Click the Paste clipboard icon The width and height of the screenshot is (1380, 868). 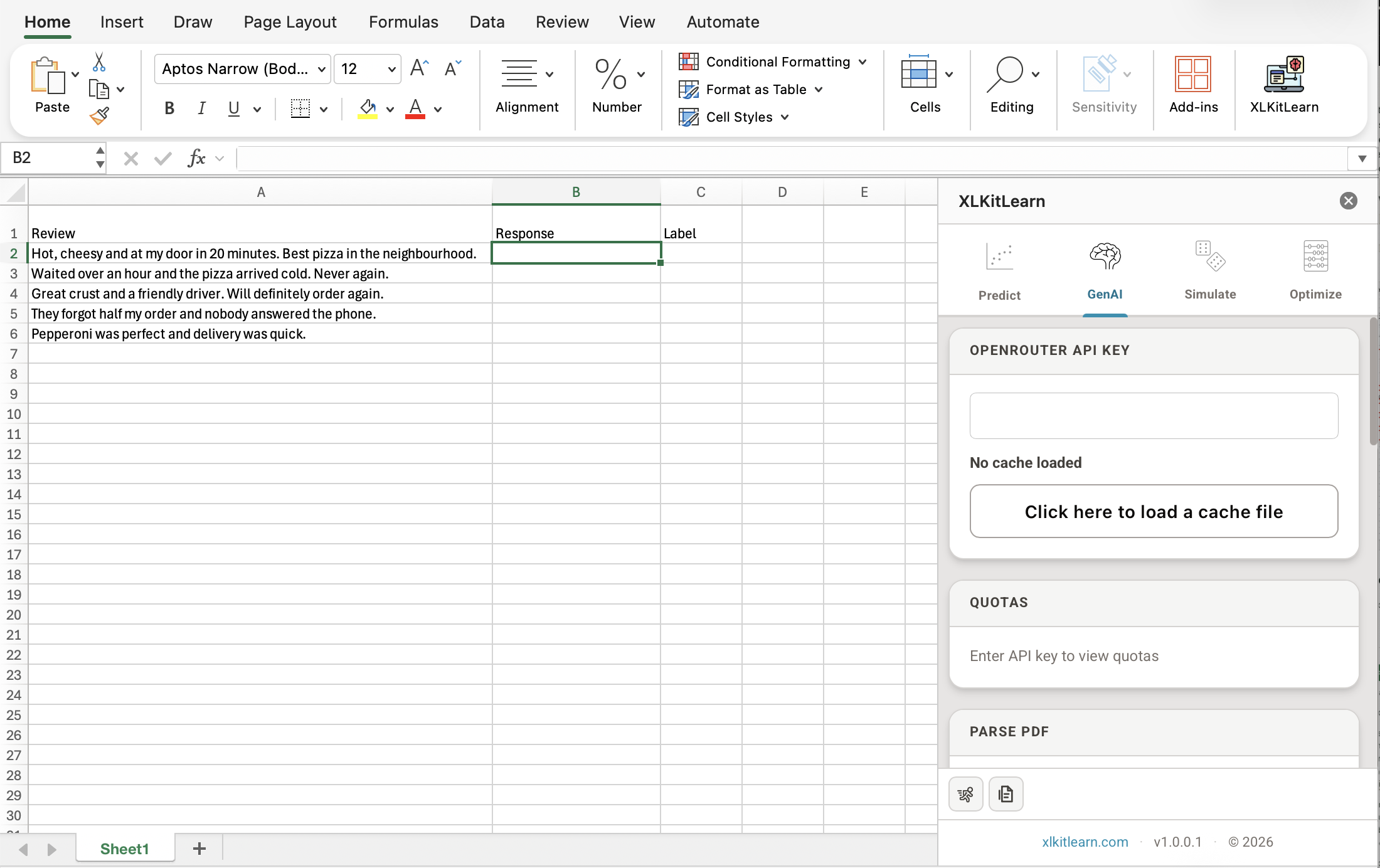pyautogui.click(x=48, y=75)
